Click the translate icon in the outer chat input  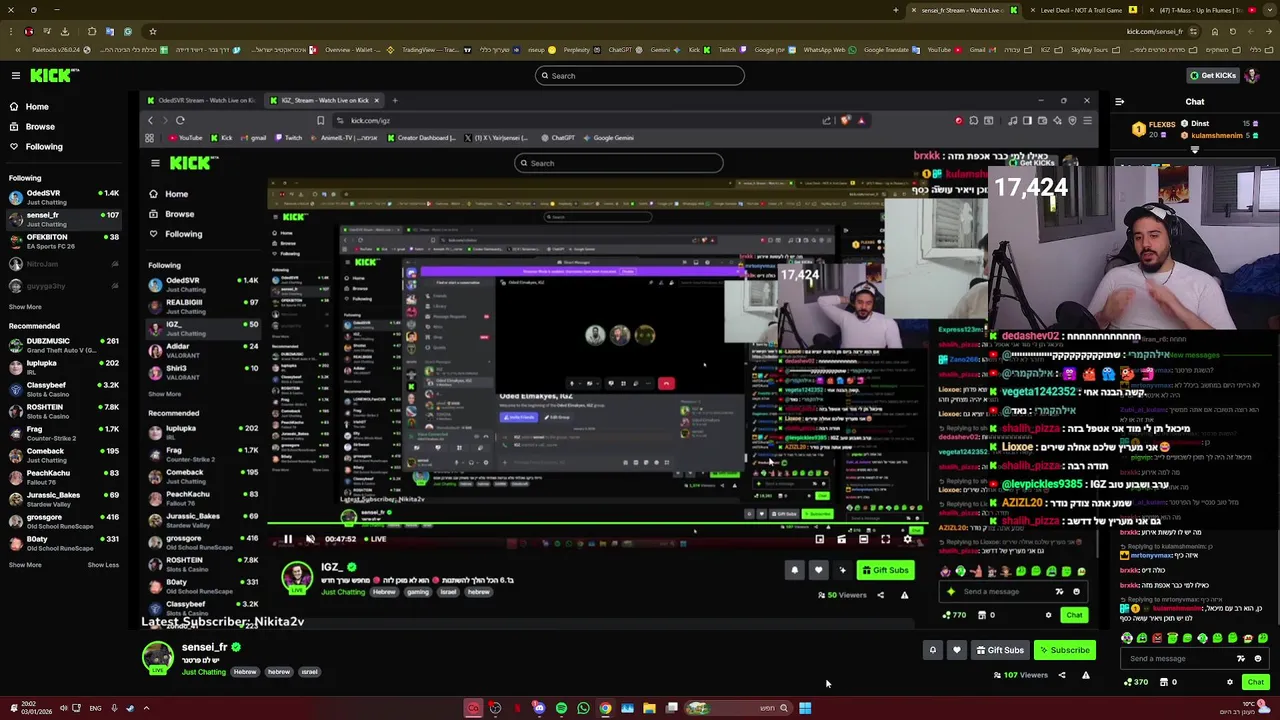pyautogui.click(x=1241, y=658)
